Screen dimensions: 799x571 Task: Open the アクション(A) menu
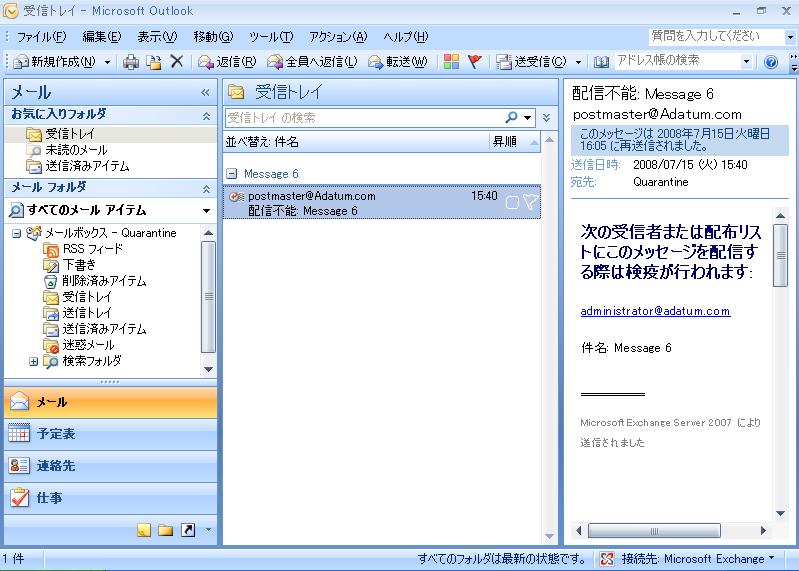[338, 37]
